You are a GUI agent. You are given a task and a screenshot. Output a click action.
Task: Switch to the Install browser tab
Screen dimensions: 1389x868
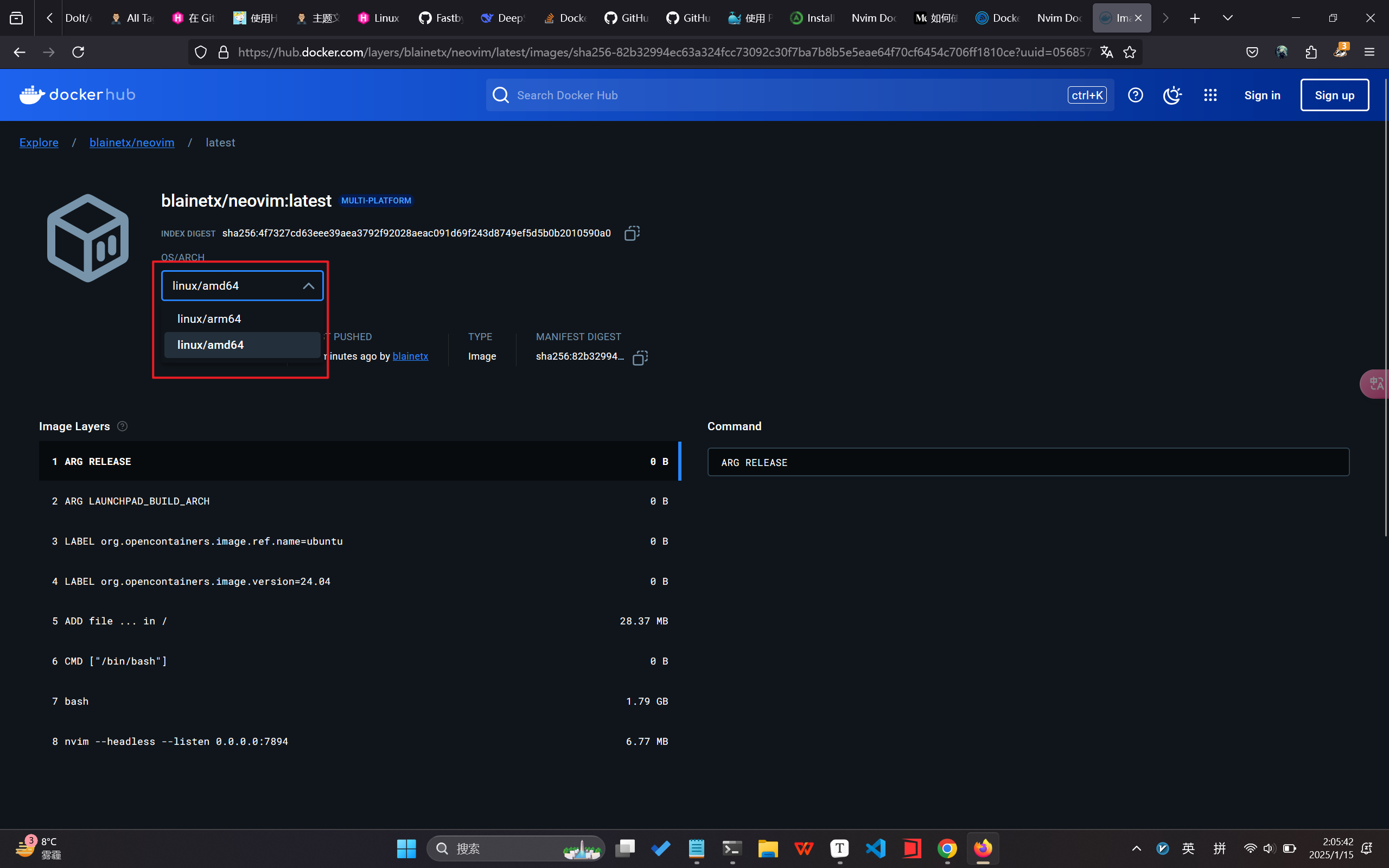click(812, 18)
